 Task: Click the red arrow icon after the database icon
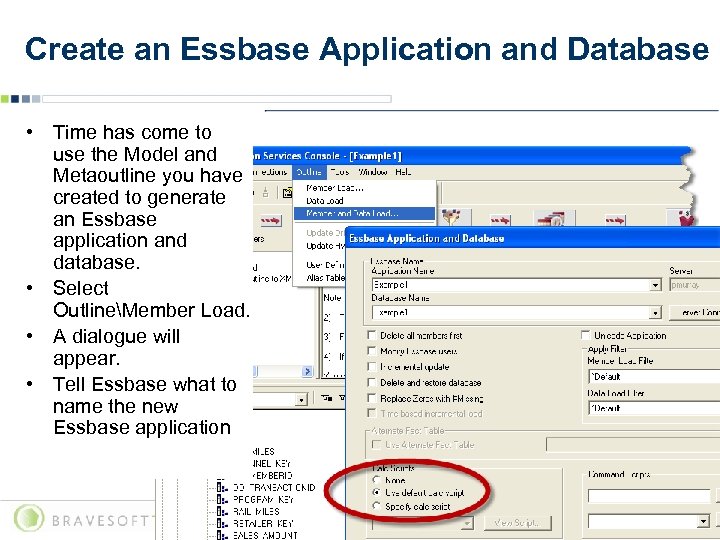click(x=615, y=220)
